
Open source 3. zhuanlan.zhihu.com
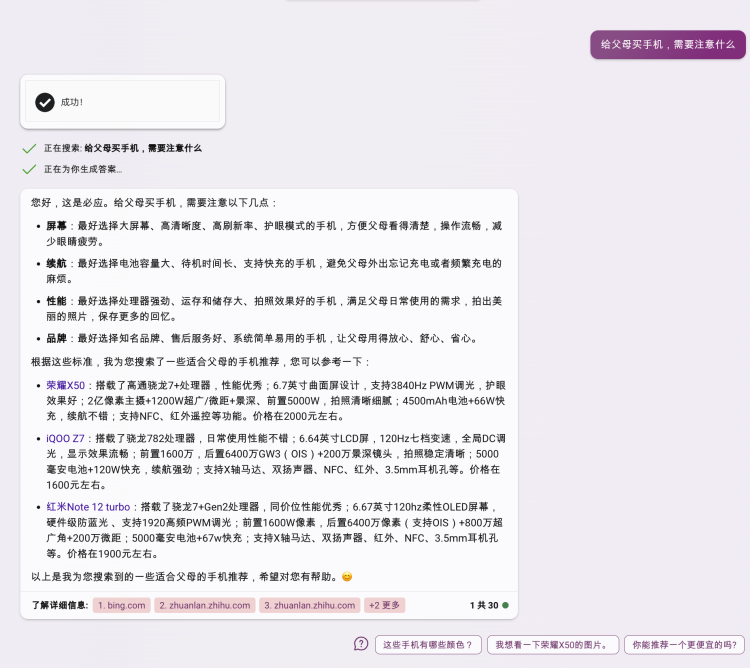pyautogui.click(x=309, y=605)
